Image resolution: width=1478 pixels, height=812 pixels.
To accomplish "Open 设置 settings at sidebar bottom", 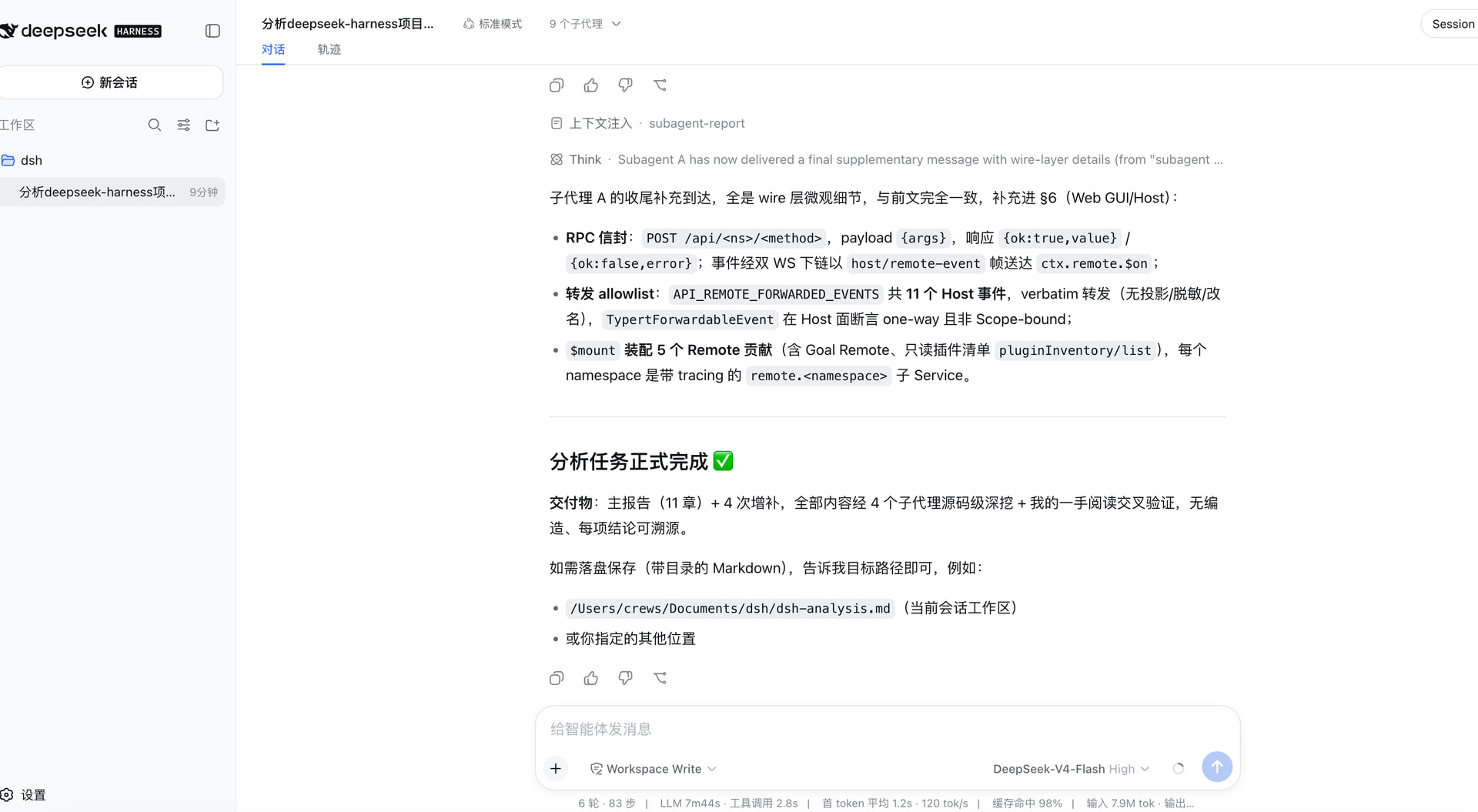I will tap(23, 794).
